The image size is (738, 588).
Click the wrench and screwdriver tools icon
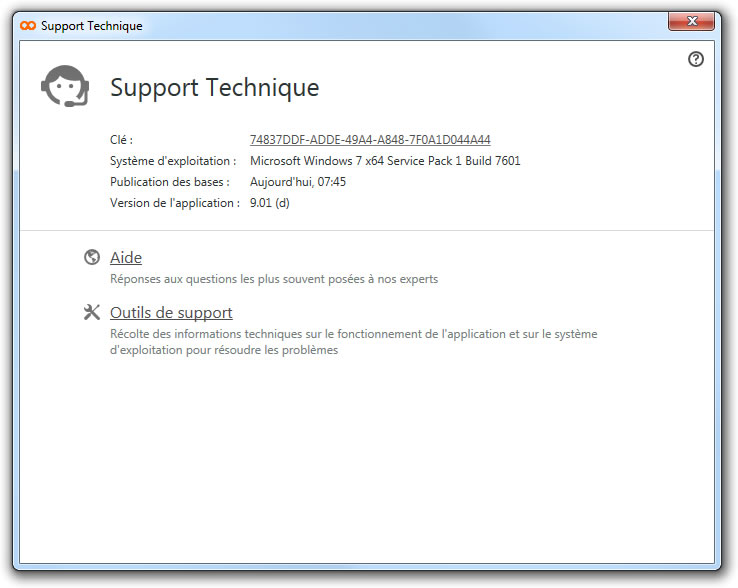pos(92,312)
